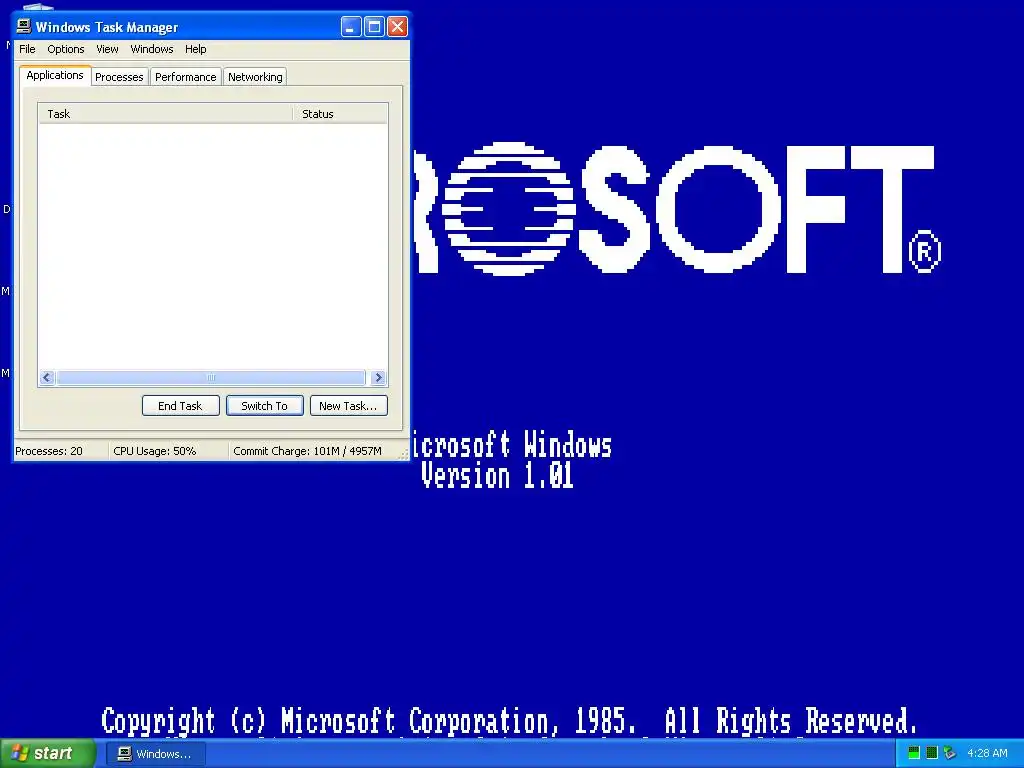This screenshot has height=768, width=1024.
Task: Click the CPU Usage: 50% status bar entry
Action: click(x=155, y=451)
